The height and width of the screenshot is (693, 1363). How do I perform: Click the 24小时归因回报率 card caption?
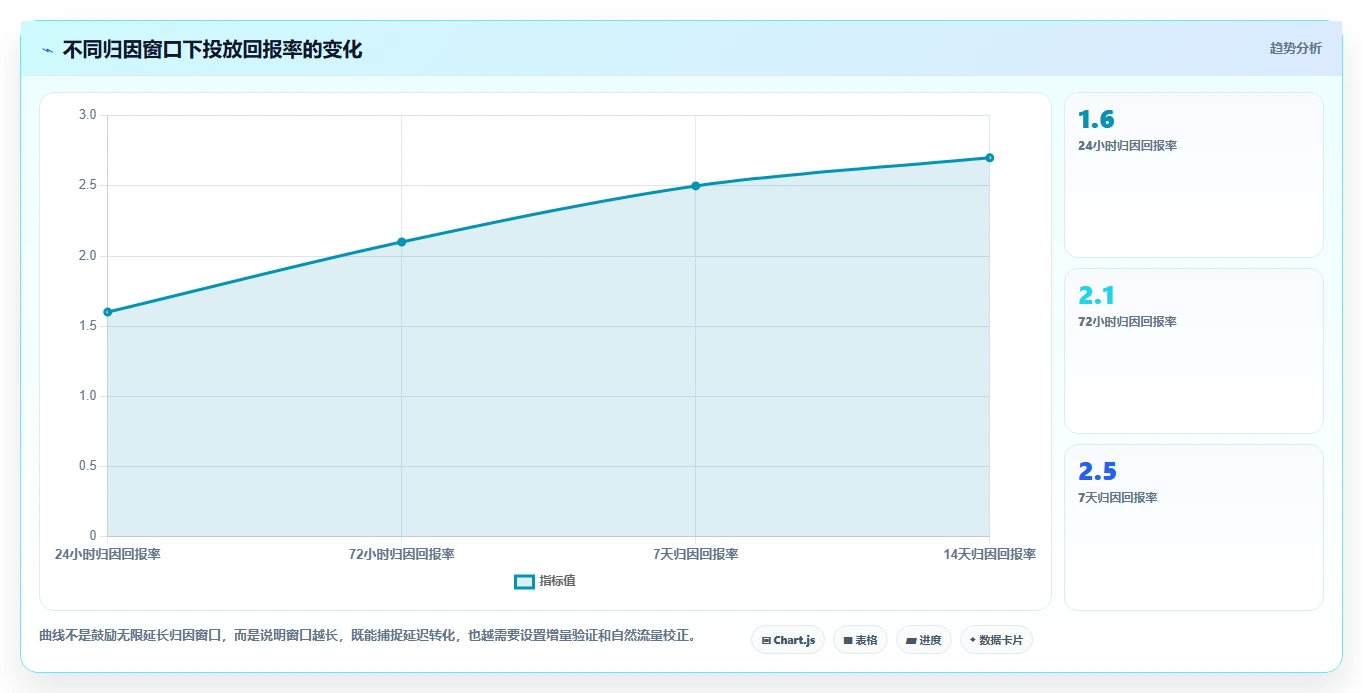(x=1127, y=146)
